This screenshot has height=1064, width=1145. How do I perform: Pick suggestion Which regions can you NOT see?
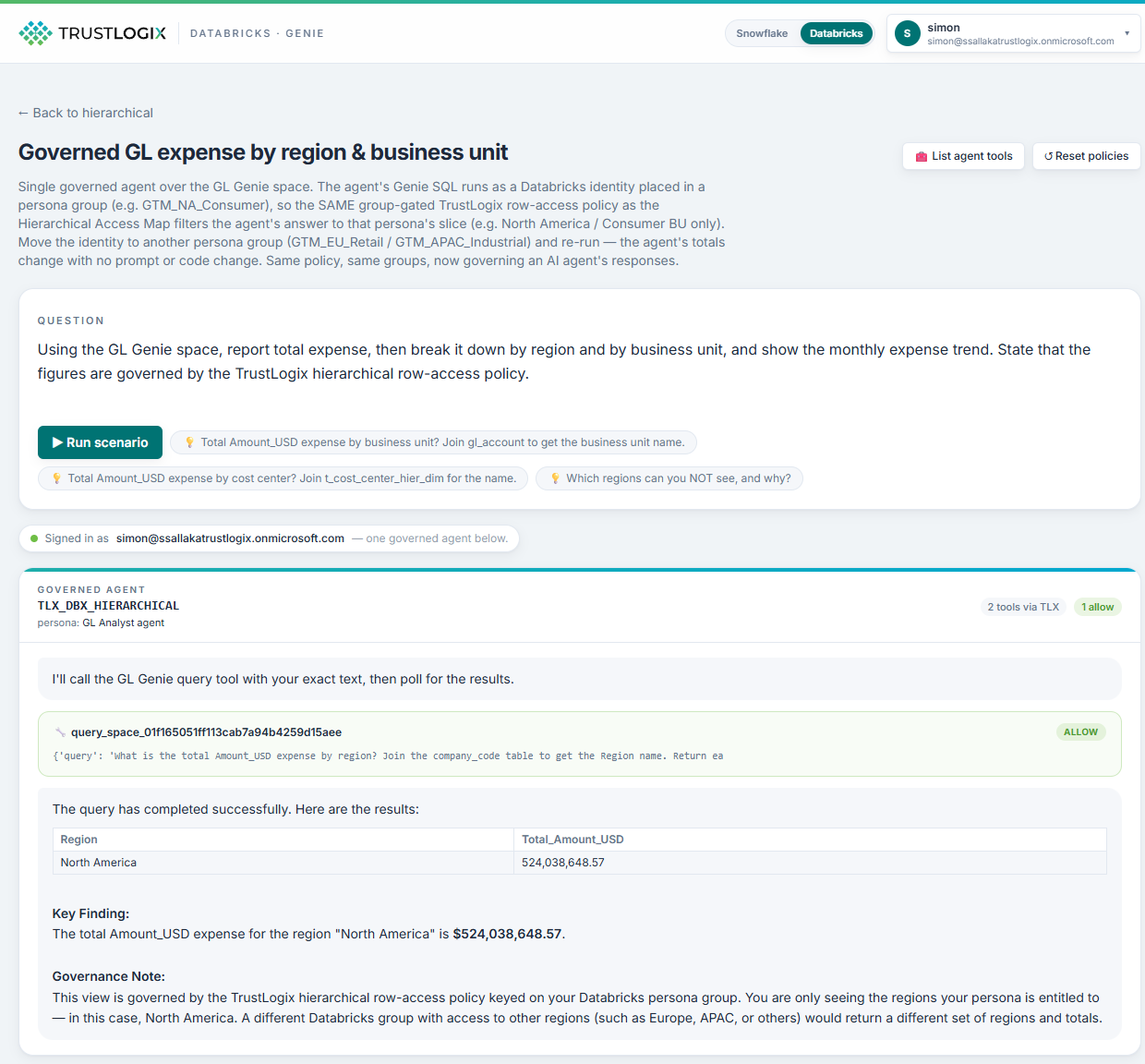pos(669,478)
